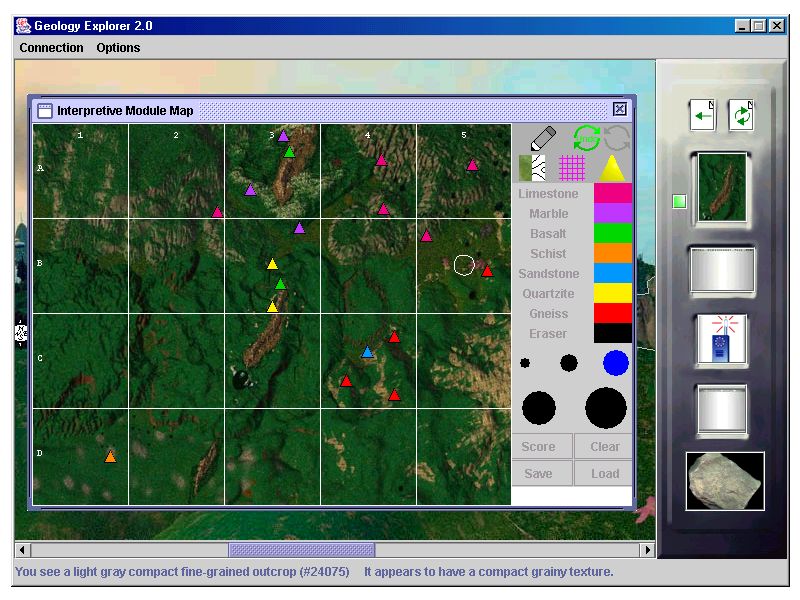The height and width of the screenshot is (600, 800).
Task: Click the green undo arrows icon
Action: coord(586,138)
